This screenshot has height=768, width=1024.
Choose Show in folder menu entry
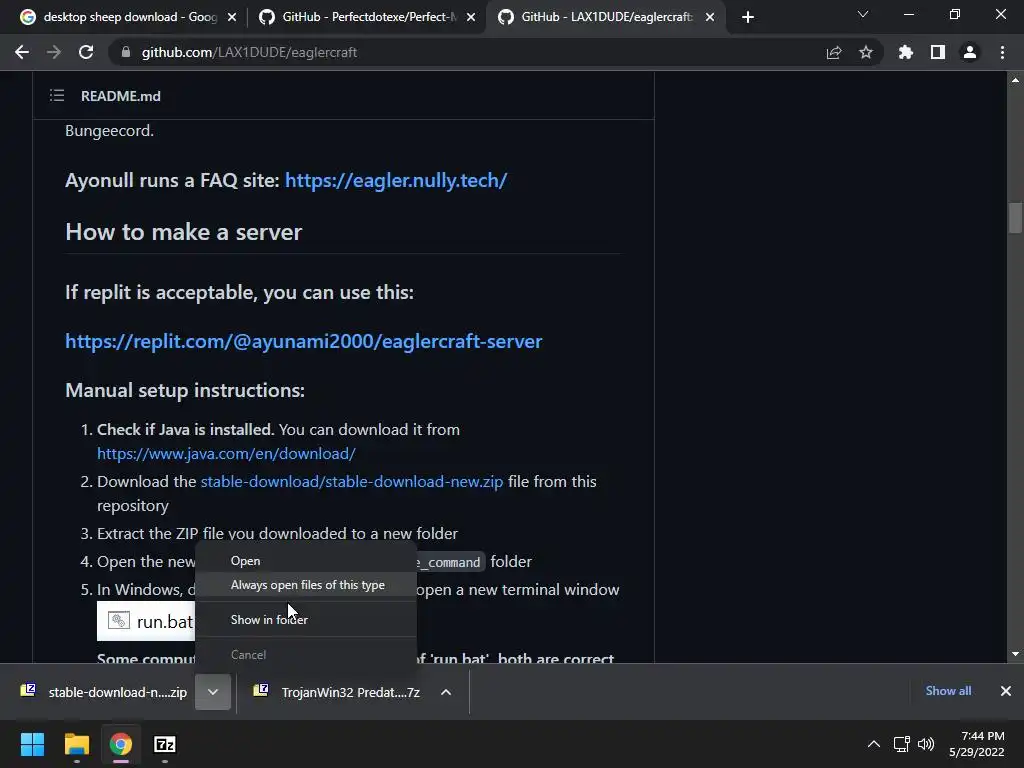pyautogui.click(x=306, y=620)
